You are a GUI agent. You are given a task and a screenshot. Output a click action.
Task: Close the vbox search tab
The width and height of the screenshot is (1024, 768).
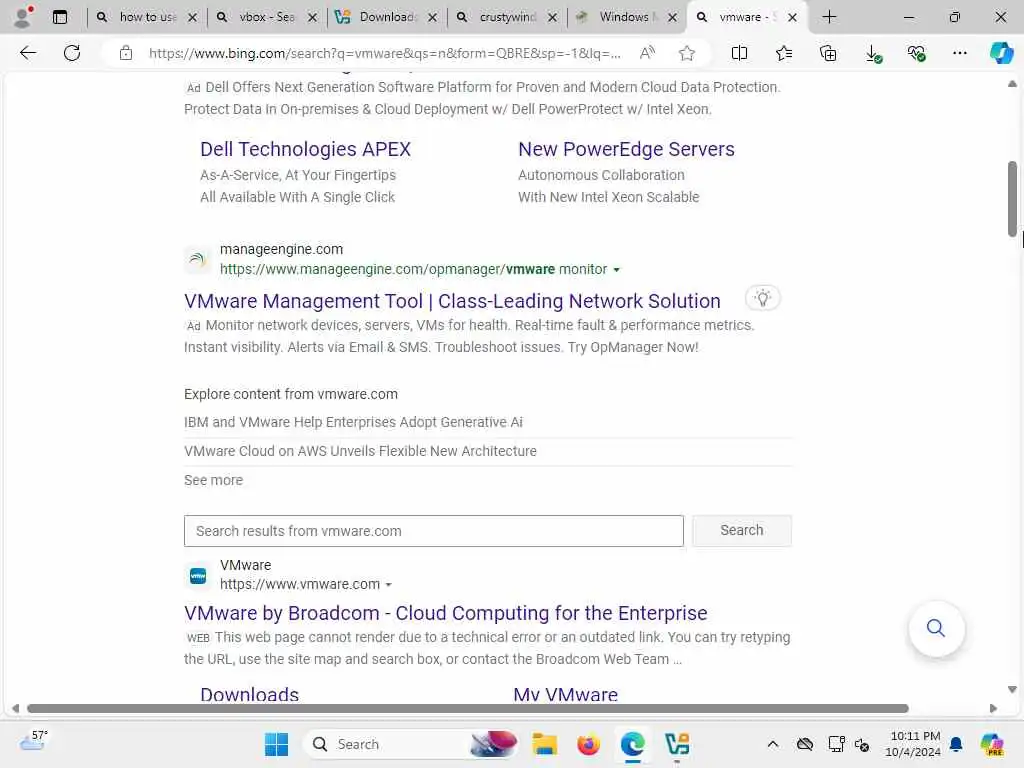click(312, 18)
